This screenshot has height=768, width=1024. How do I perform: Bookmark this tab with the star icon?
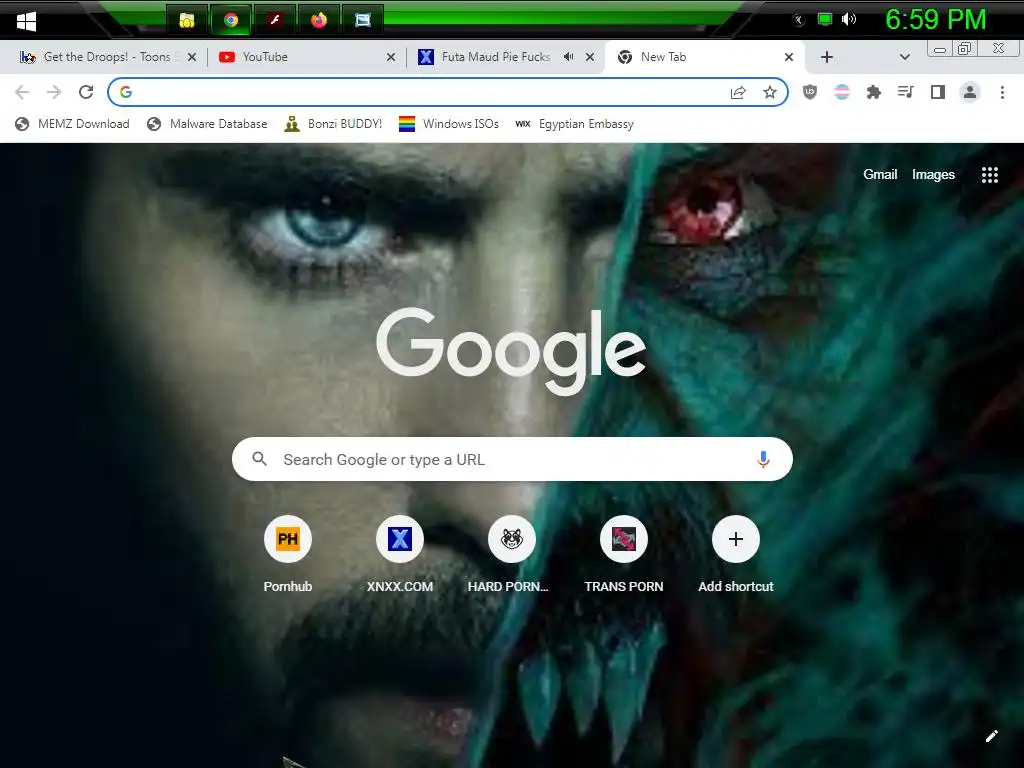click(770, 92)
